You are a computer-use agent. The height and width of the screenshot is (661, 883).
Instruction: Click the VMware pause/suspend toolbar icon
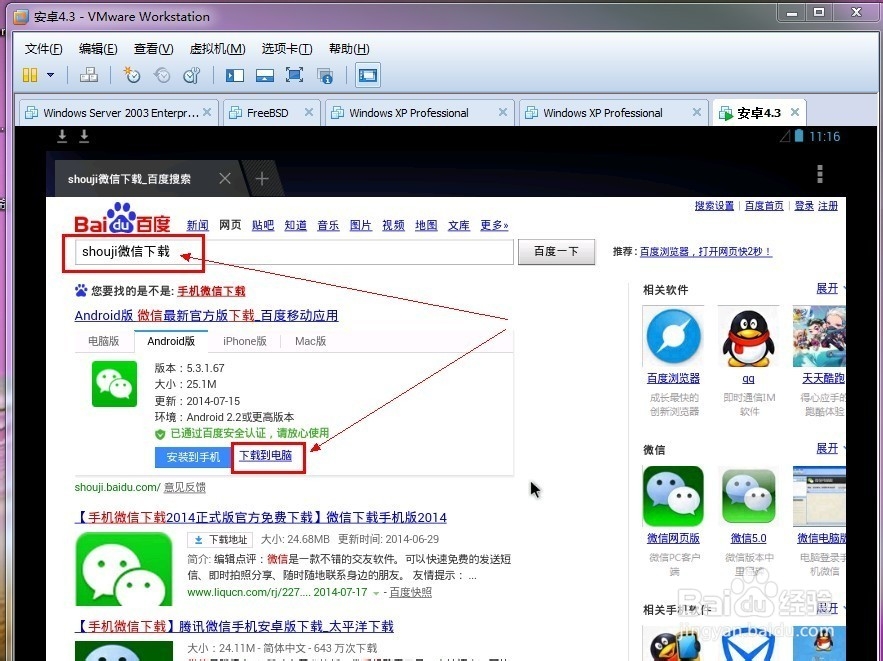[x=30, y=75]
